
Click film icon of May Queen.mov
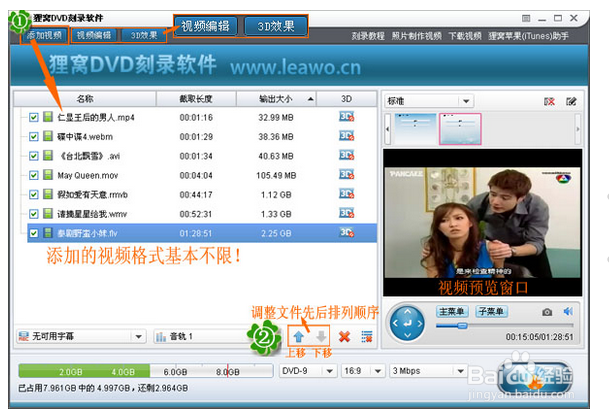coord(48,175)
